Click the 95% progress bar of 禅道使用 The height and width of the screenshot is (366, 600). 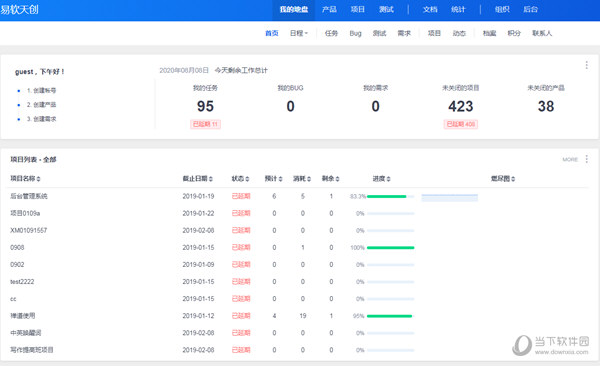tap(390, 316)
